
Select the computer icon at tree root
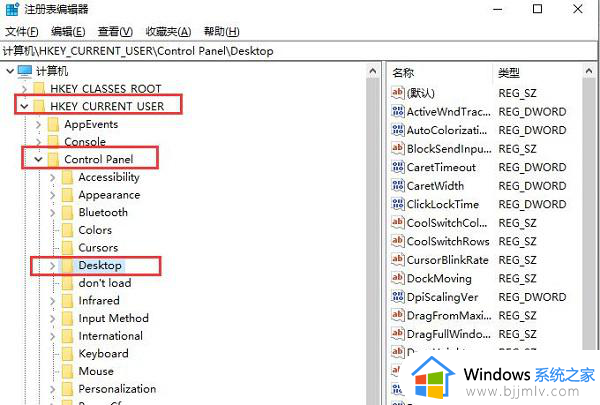click(25, 71)
